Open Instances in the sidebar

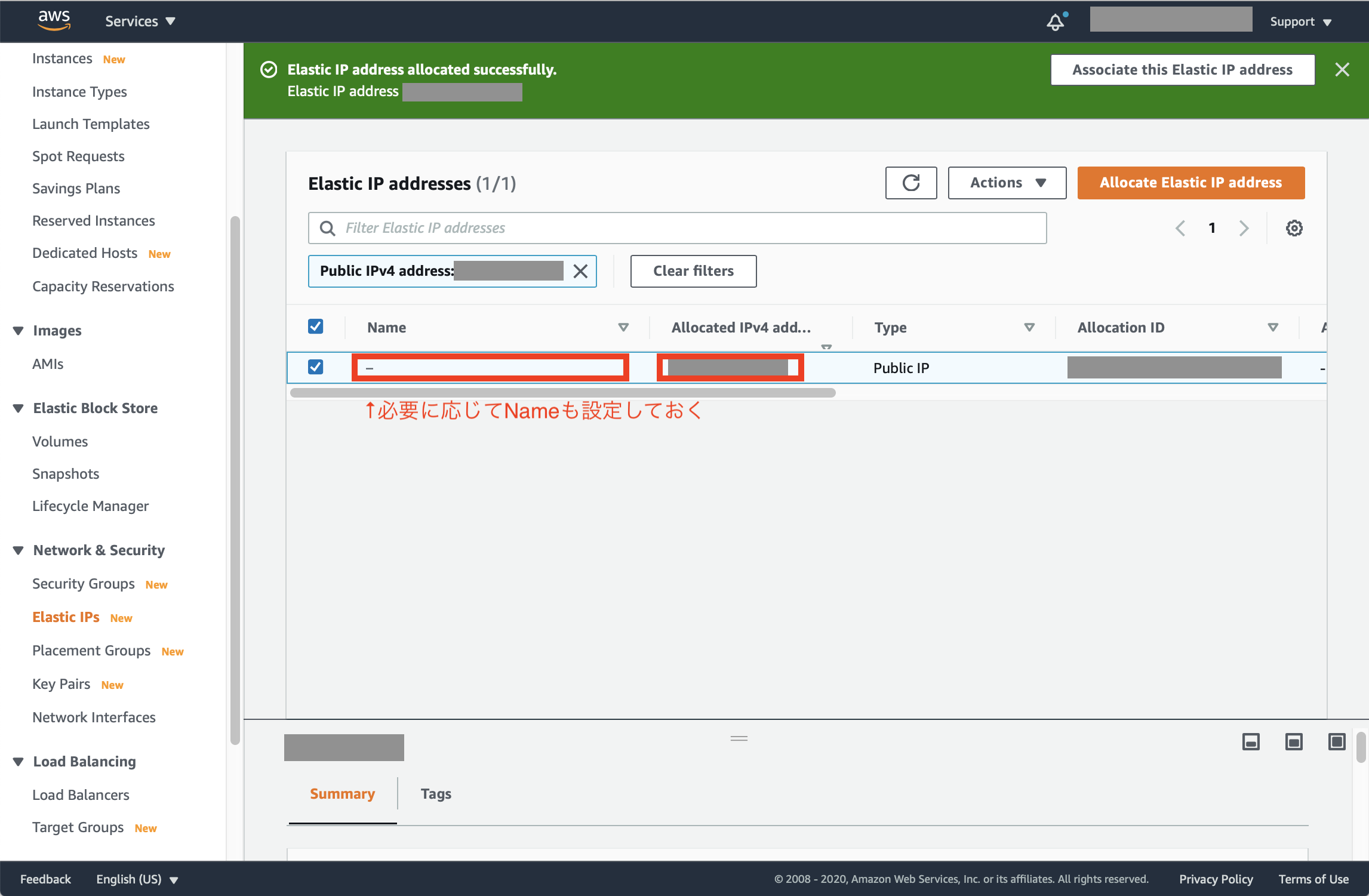62,58
